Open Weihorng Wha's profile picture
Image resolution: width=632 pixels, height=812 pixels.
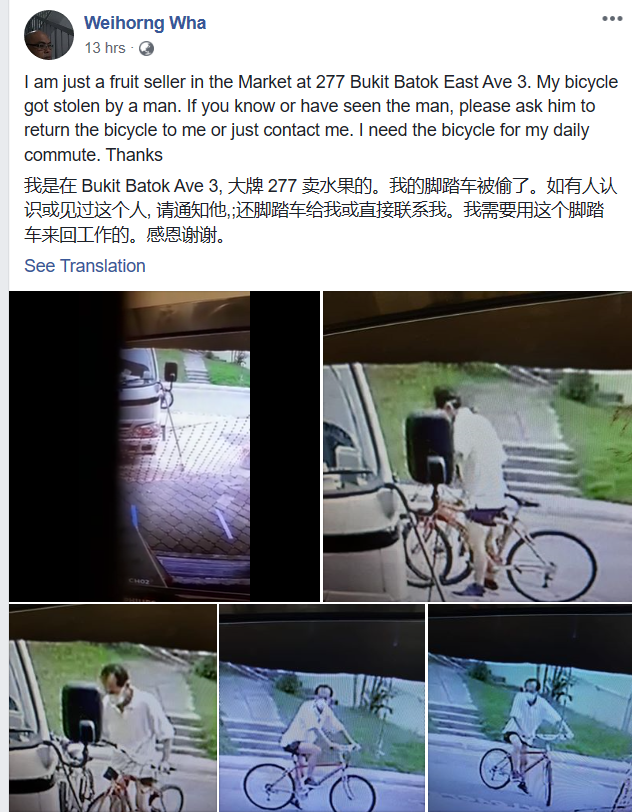click(49, 35)
